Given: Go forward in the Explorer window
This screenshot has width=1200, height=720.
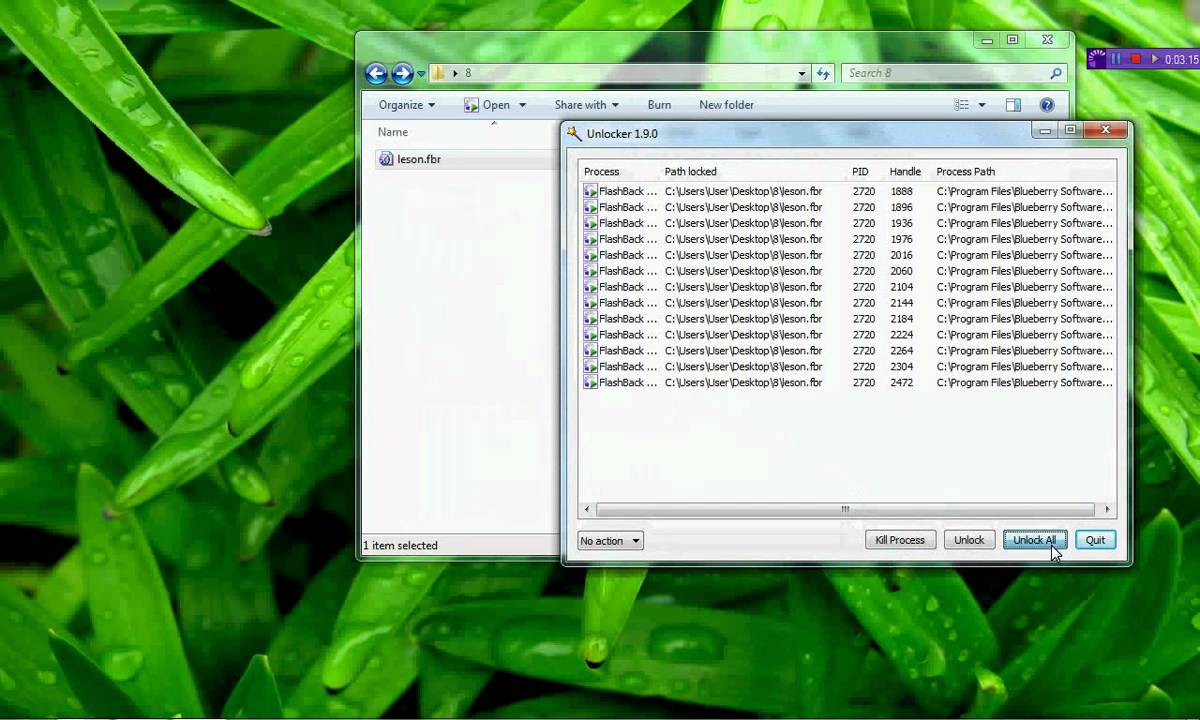Looking at the screenshot, I should point(402,73).
